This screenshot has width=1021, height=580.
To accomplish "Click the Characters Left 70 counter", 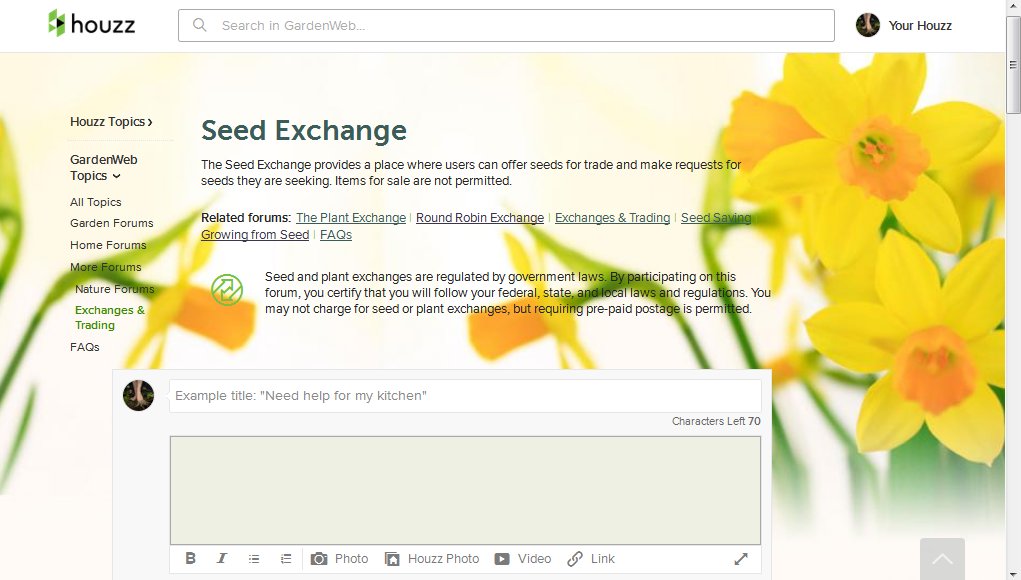I will point(716,421).
